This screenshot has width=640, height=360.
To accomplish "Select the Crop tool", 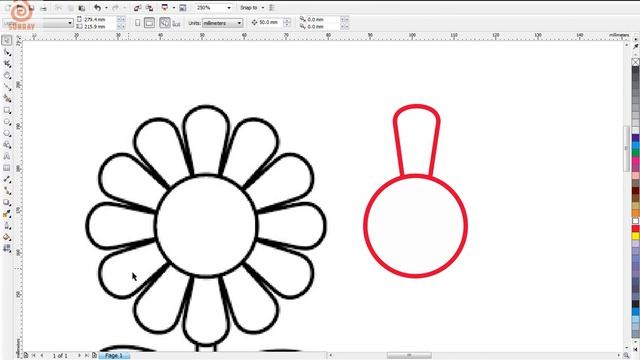I will 7,64.
